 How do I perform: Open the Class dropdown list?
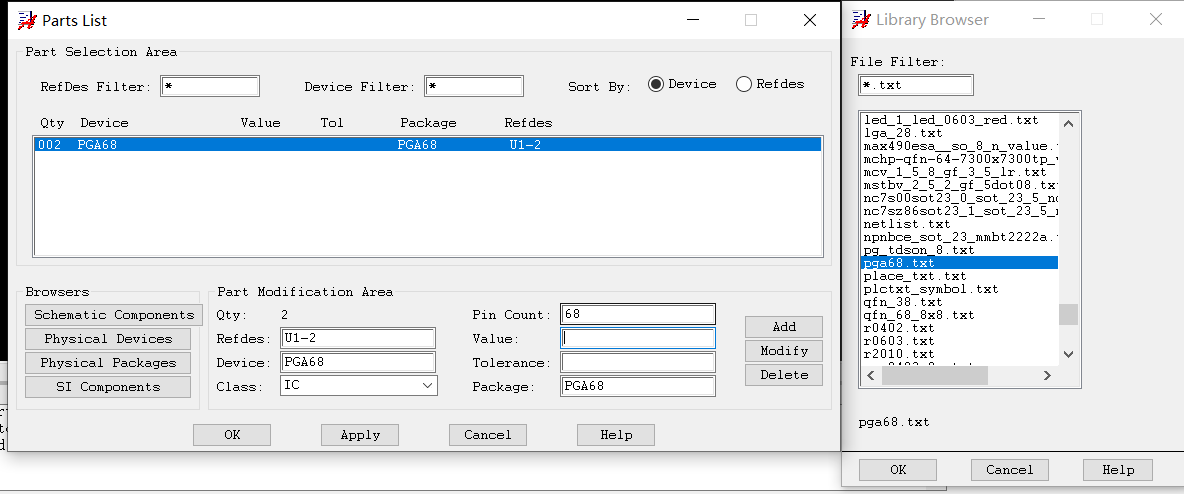427,385
